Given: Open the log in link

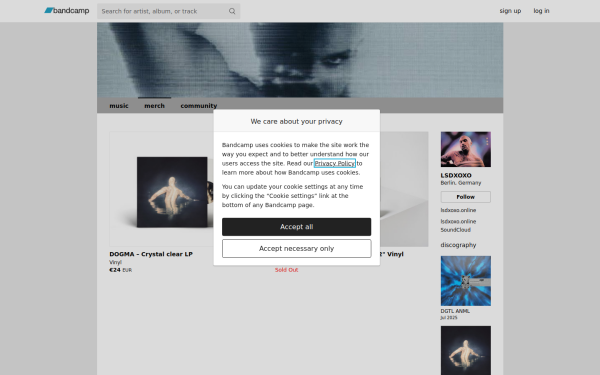Looking at the screenshot, I should tap(541, 11).
